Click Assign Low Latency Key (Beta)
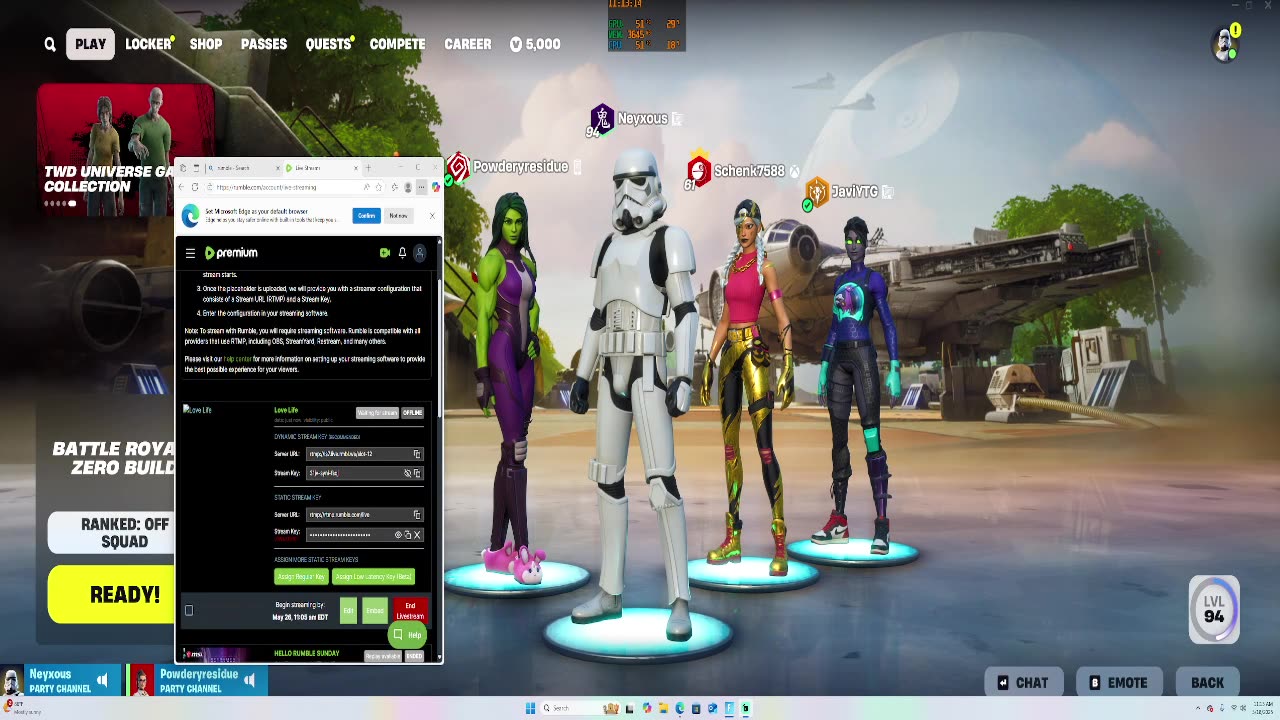Image resolution: width=1280 pixels, height=720 pixels. click(373, 577)
